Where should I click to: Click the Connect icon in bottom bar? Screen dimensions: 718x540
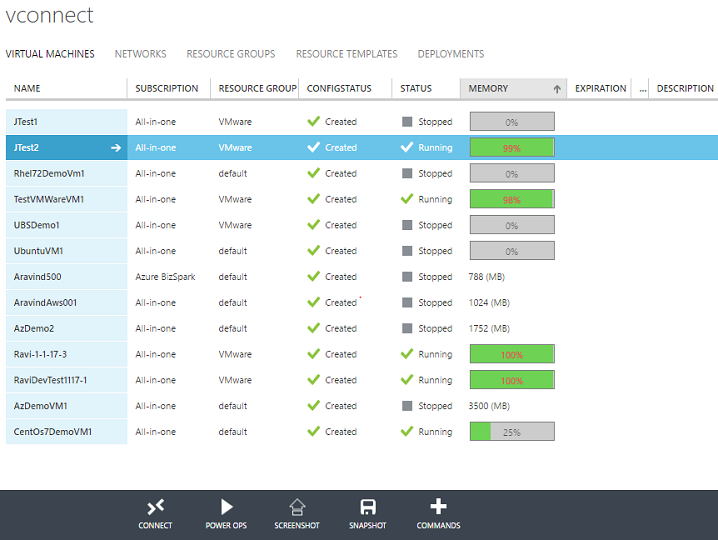tap(155, 507)
